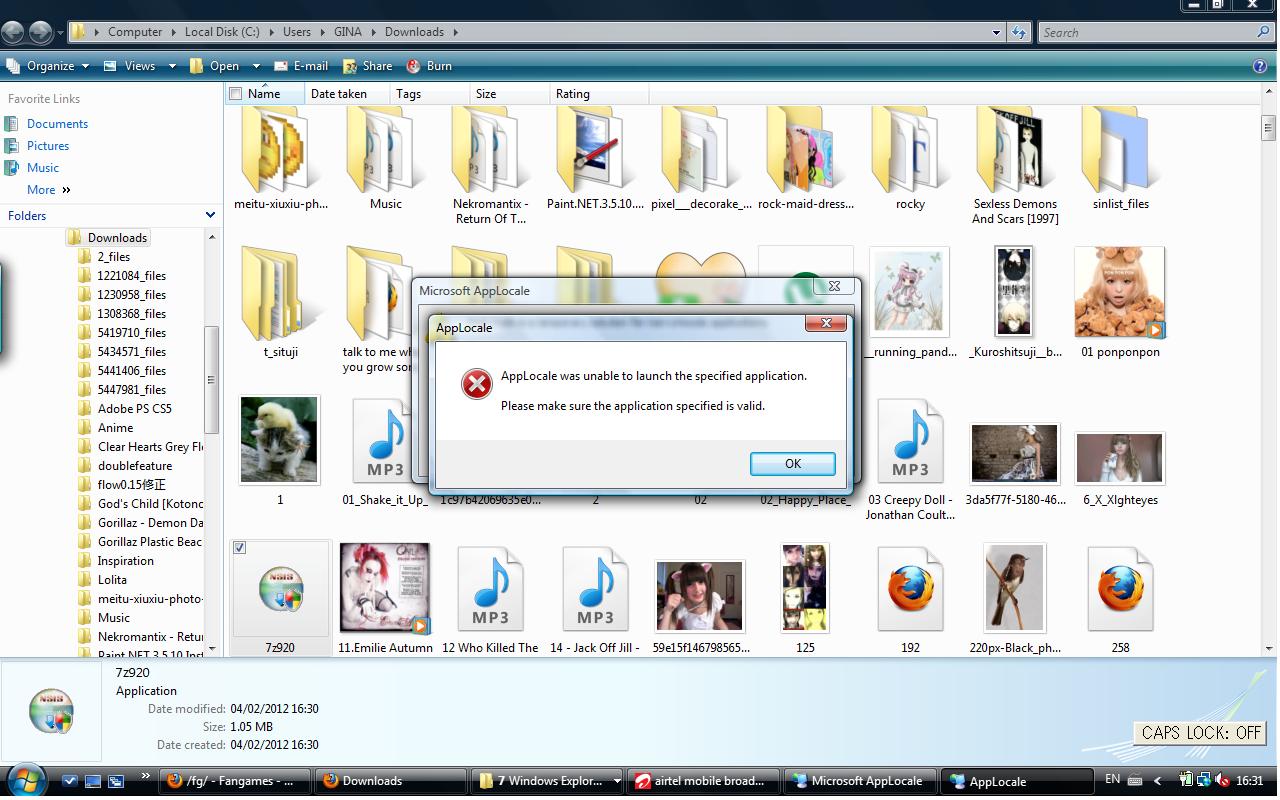Select the Inspiration folder in tree
This screenshot has height=800, width=1280.
pos(125,561)
